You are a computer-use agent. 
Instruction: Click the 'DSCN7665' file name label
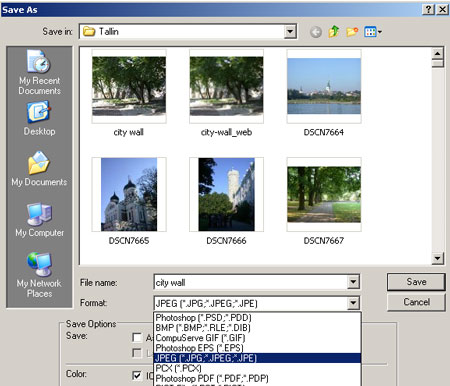[129, 241]
